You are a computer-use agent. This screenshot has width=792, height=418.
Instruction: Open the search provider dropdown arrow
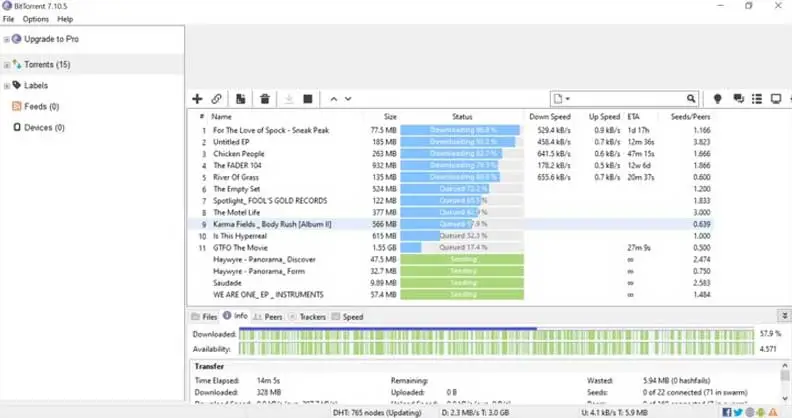pos(568,99)
